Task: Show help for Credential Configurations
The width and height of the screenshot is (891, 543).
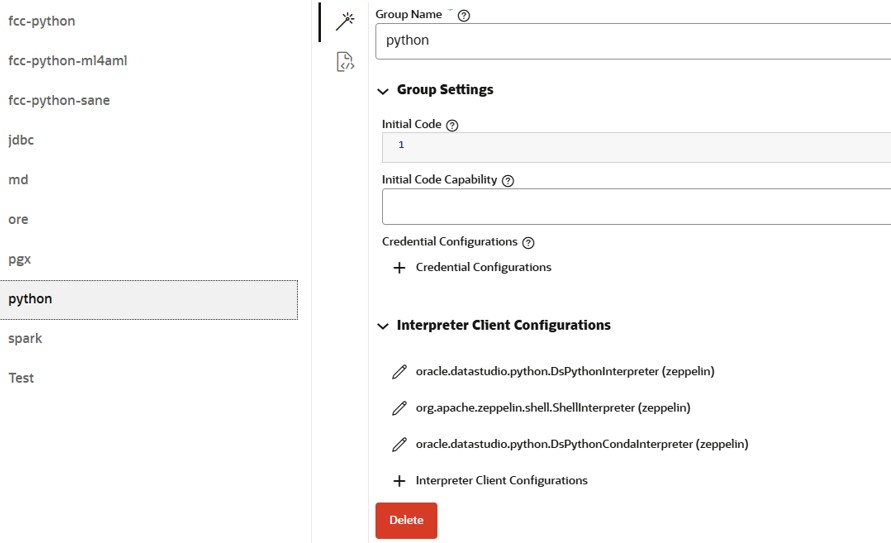Action: point(528,242)
